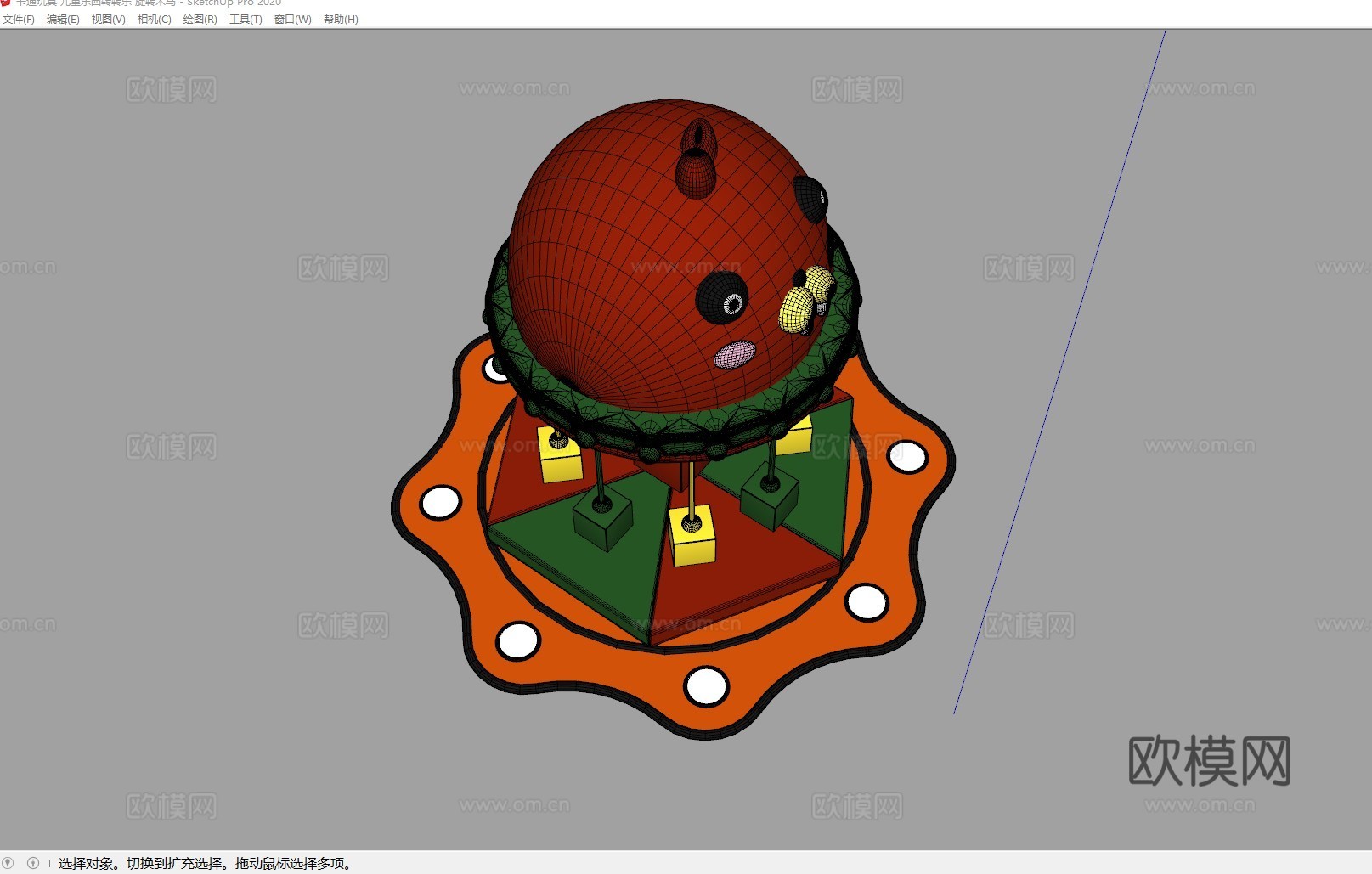
Task: Open the 编辑(E) menu
Action: click(63, 20)
